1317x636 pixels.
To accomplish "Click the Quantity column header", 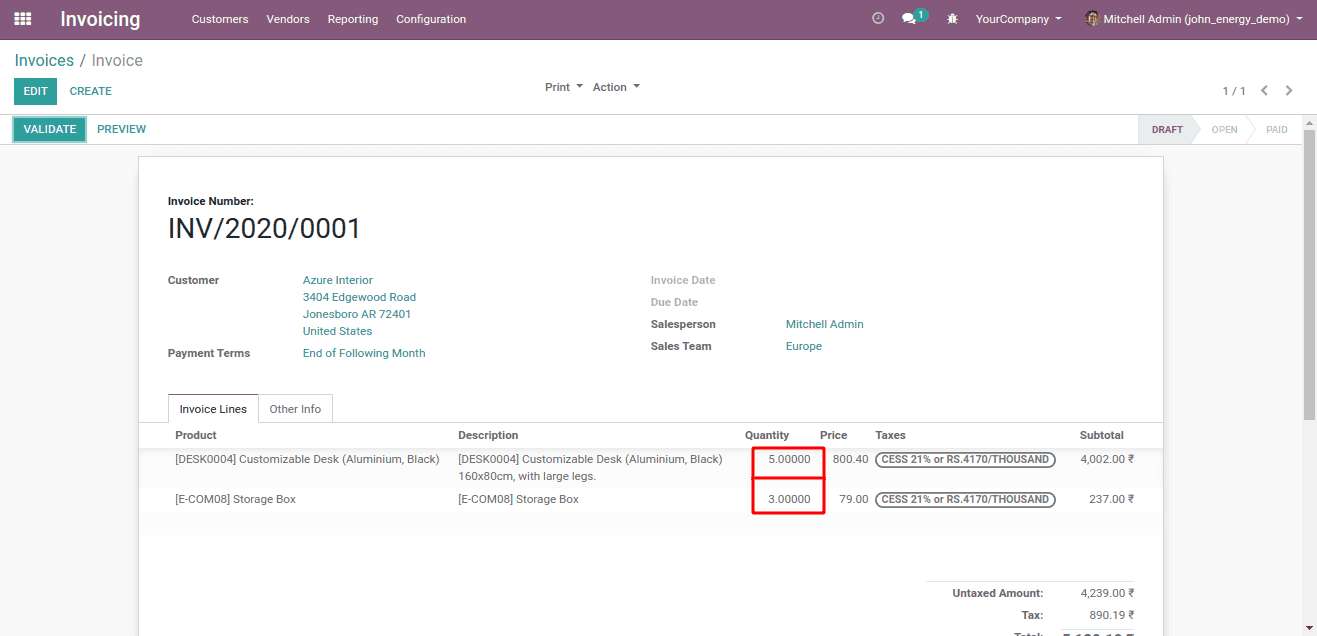I will tap(767, 435).
